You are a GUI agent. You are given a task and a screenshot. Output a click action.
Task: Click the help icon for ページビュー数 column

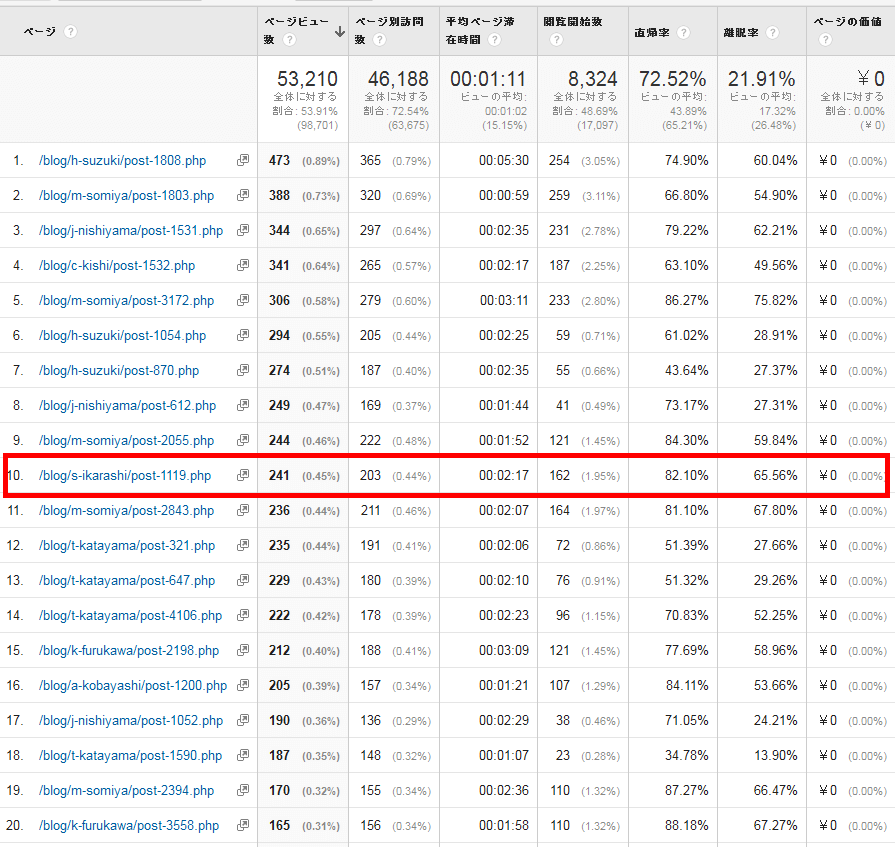point(289,40)
